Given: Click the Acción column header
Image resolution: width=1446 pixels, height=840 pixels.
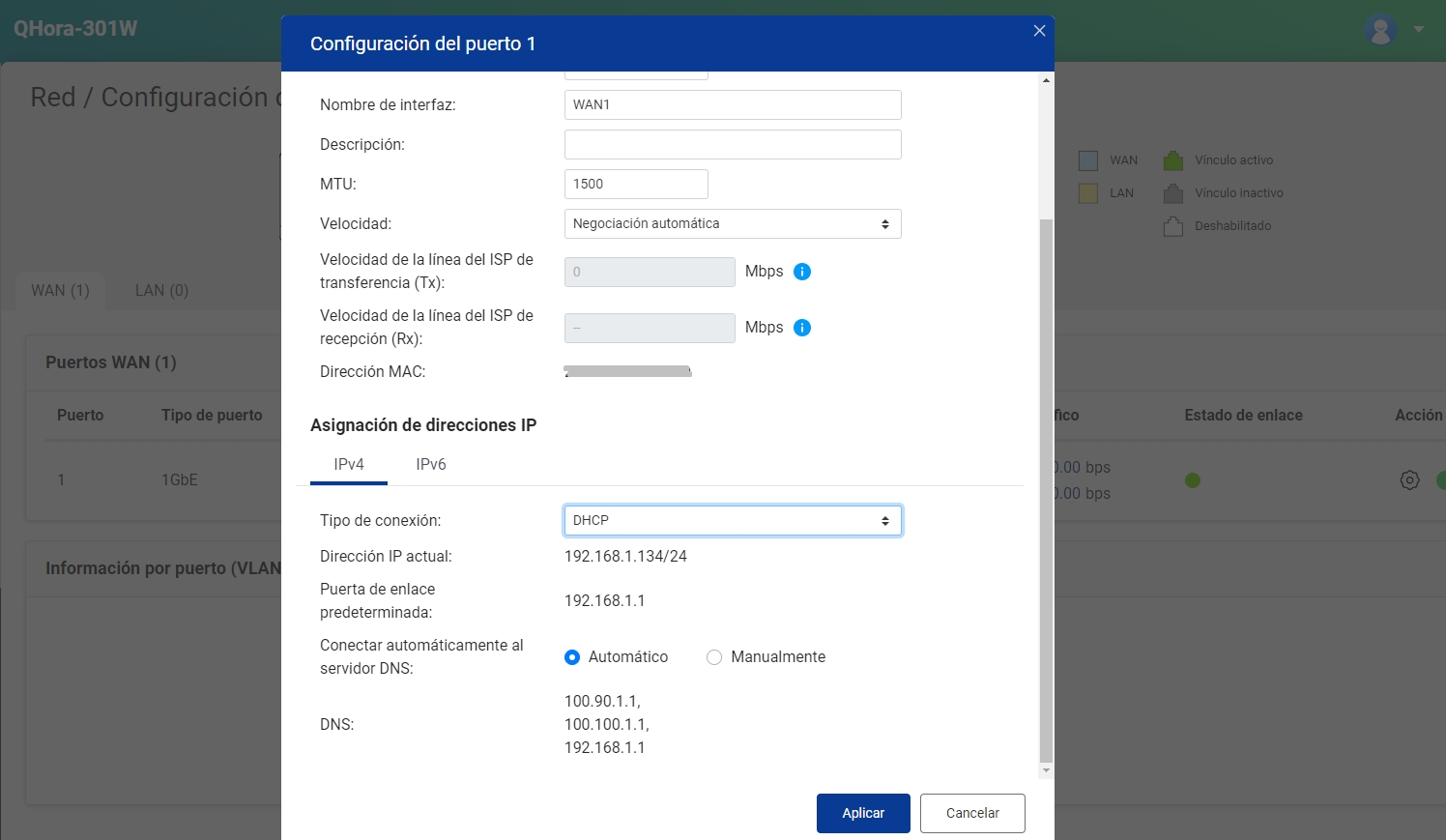Looking at the screenshot, I should [x=1418, y=416].
